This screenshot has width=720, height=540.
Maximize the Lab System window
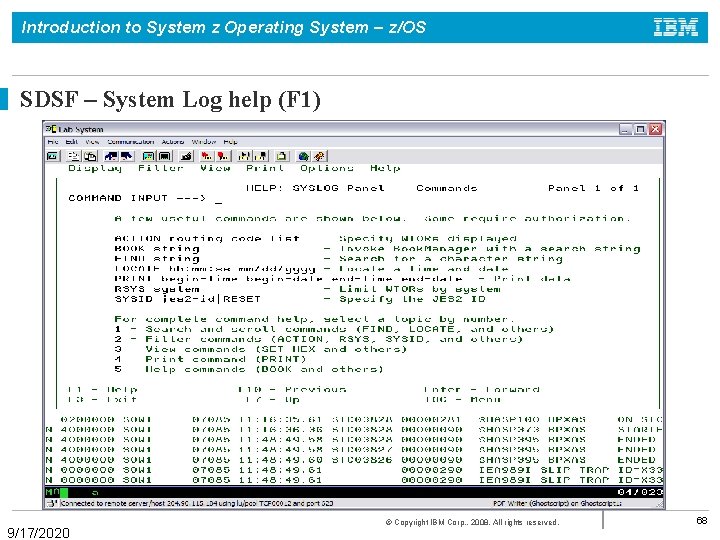point(640,129)
